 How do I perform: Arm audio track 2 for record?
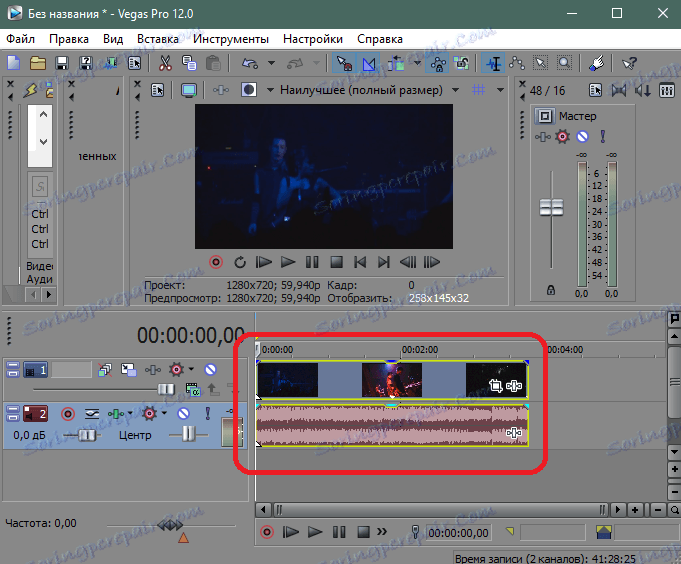(68, 414)
